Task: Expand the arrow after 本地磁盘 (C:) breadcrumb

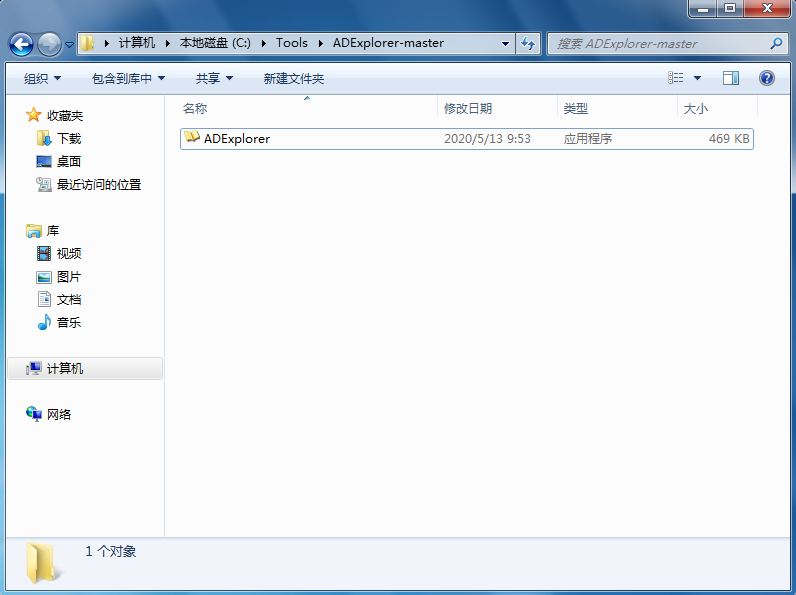Action: click(263, 44)
